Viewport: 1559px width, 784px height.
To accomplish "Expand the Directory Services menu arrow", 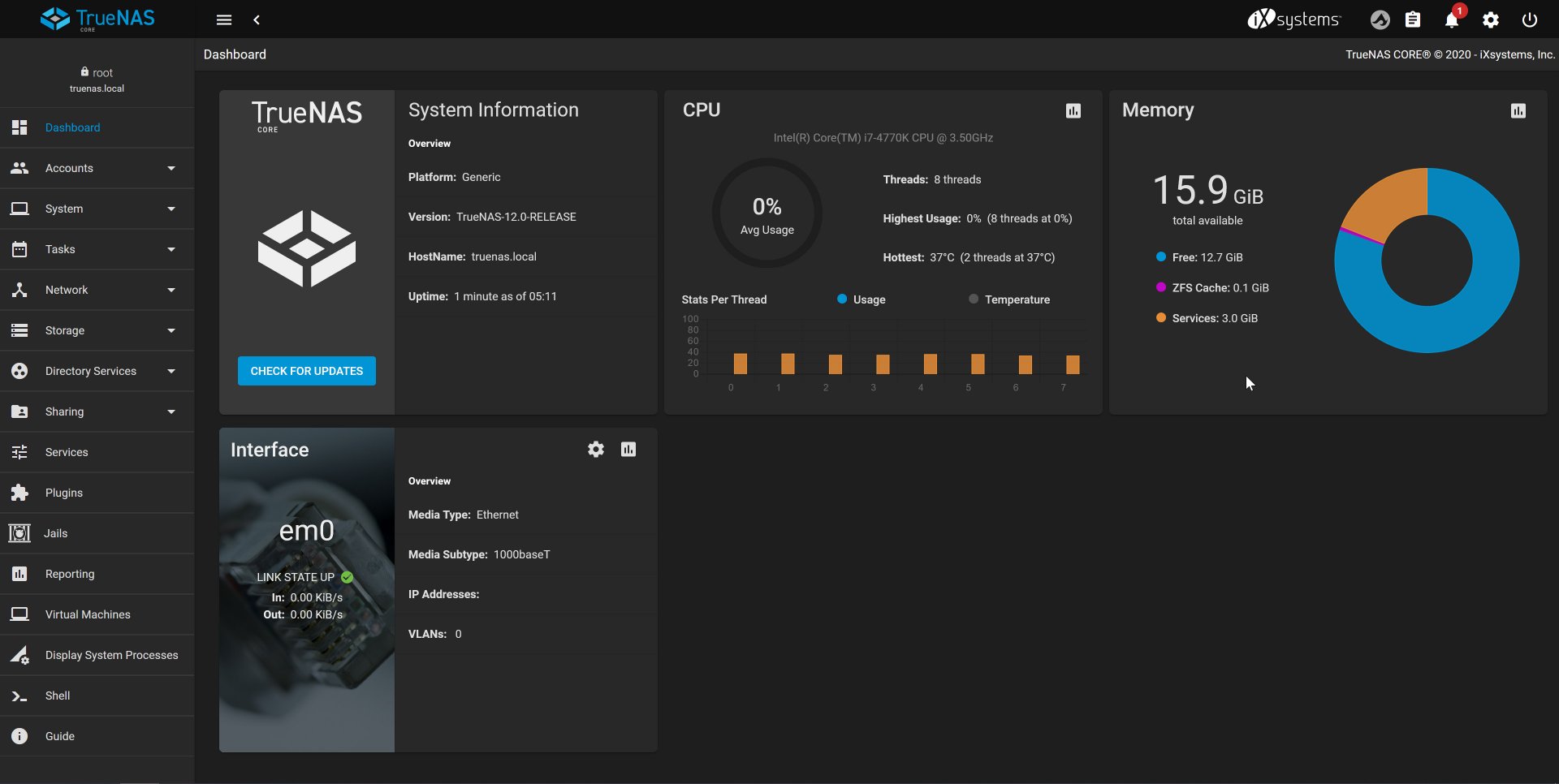I will [171, 371].
